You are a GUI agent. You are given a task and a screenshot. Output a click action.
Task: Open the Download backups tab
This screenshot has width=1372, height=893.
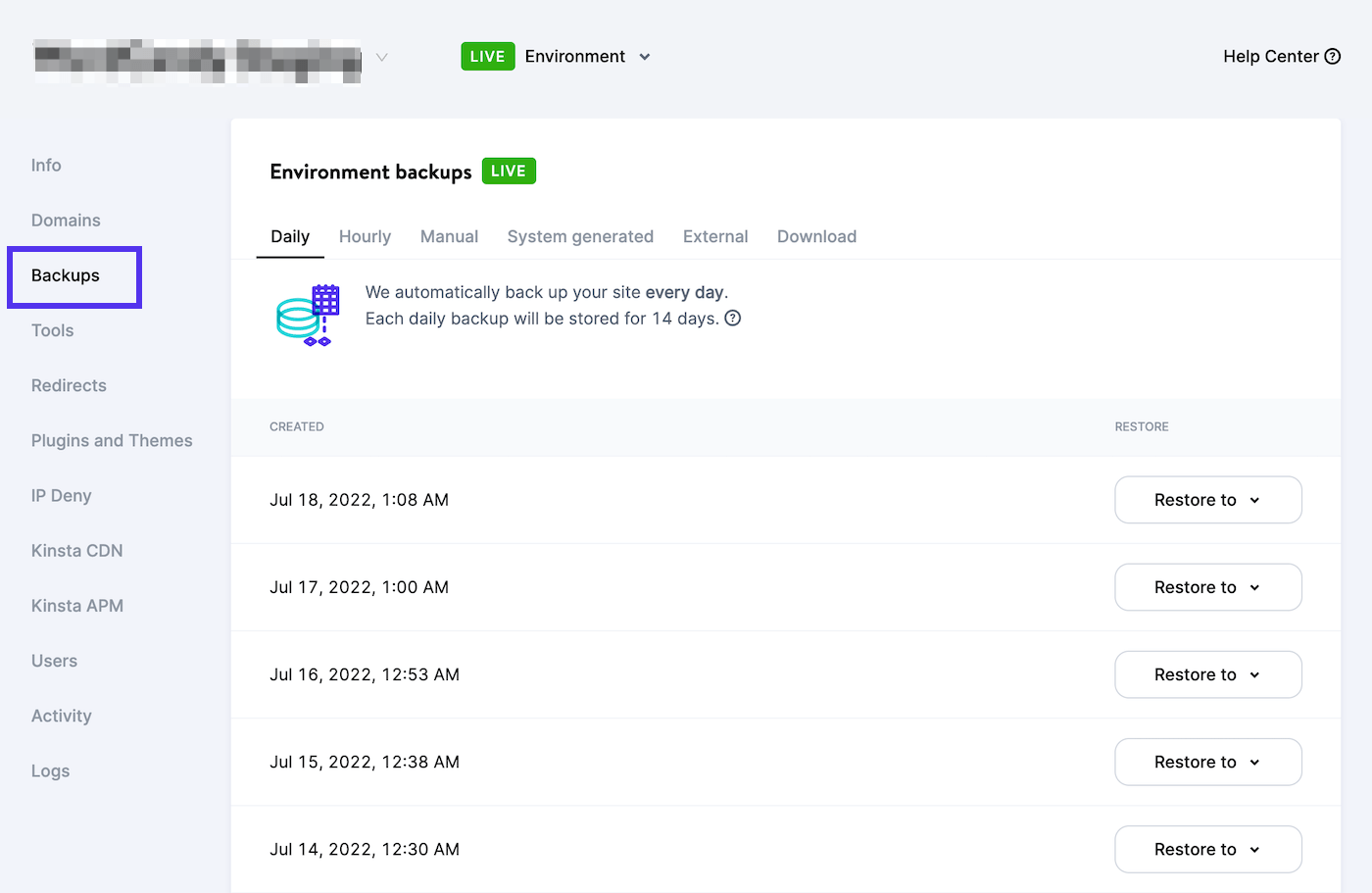point(816,236)
